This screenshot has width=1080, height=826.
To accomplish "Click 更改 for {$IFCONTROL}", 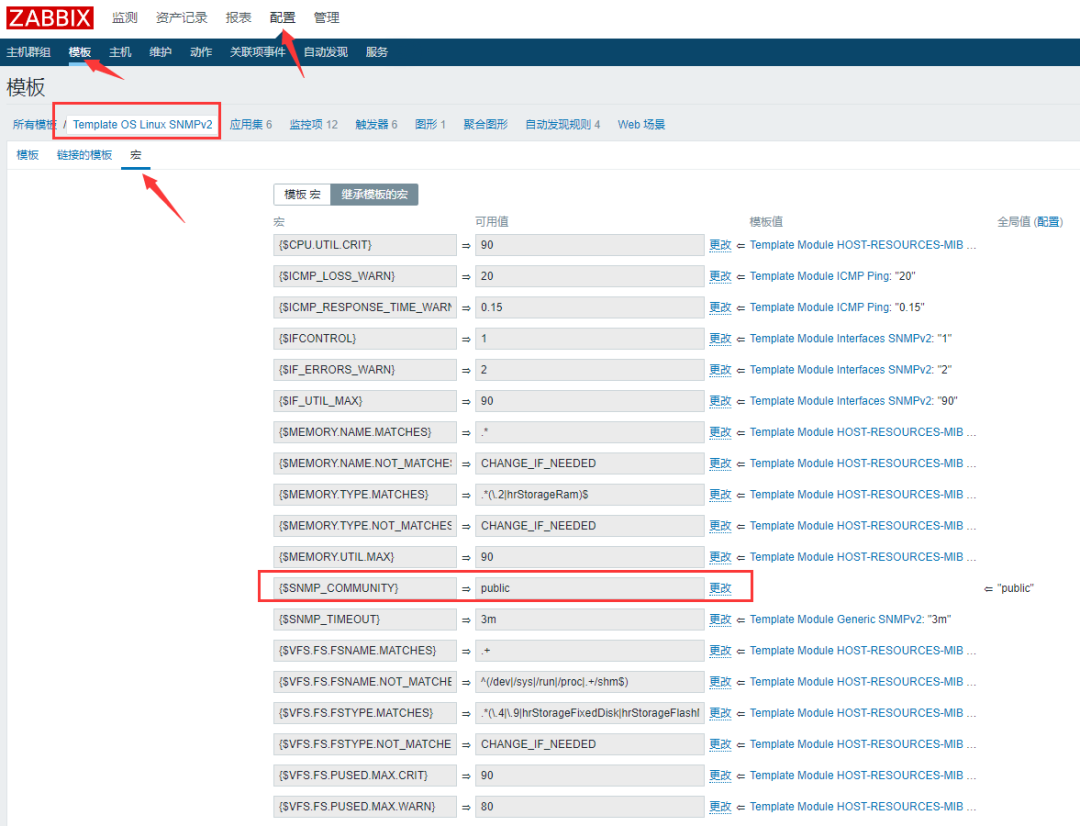I will (720, 339).
